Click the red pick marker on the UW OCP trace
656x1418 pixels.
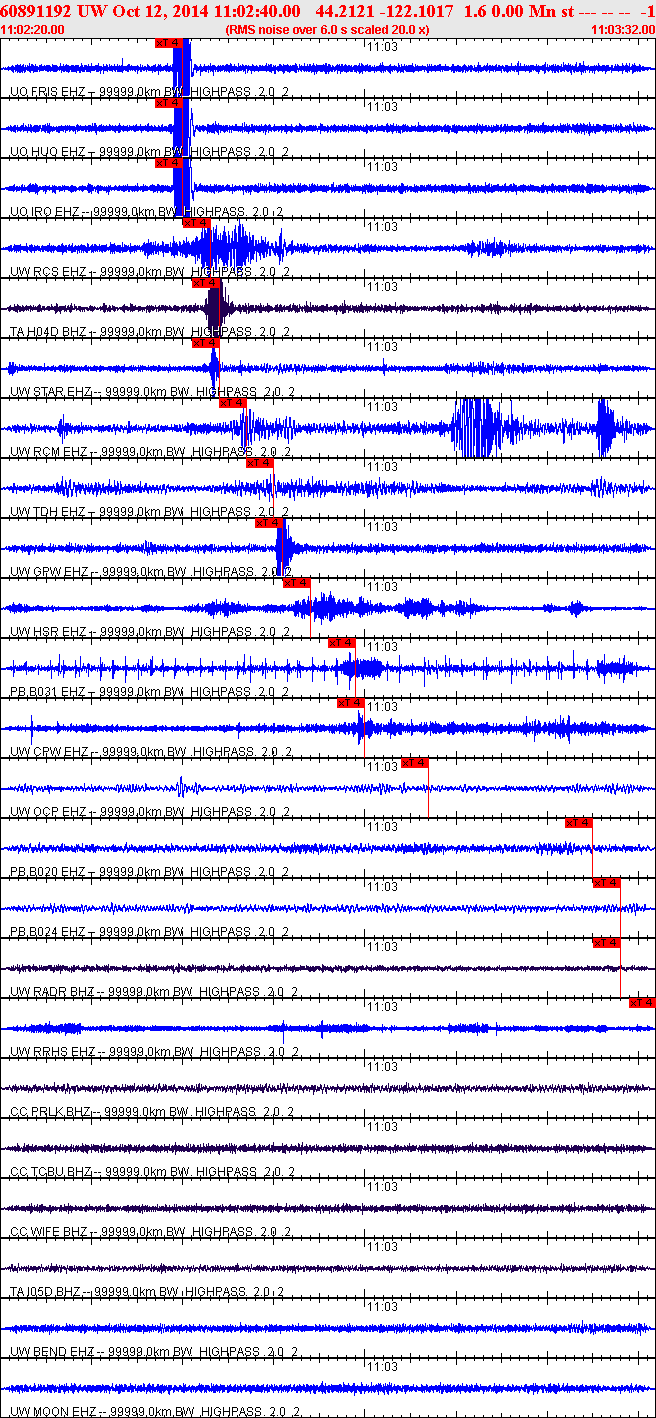click(x=415, y=763)
